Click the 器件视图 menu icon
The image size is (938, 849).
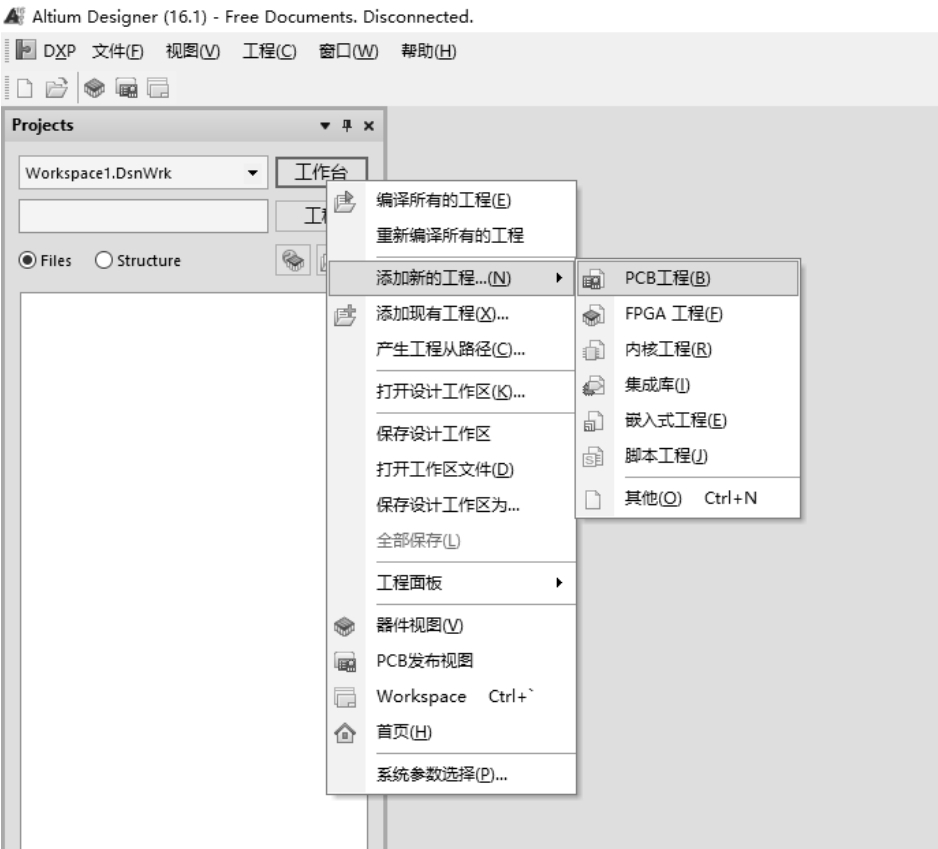point(345,626)
